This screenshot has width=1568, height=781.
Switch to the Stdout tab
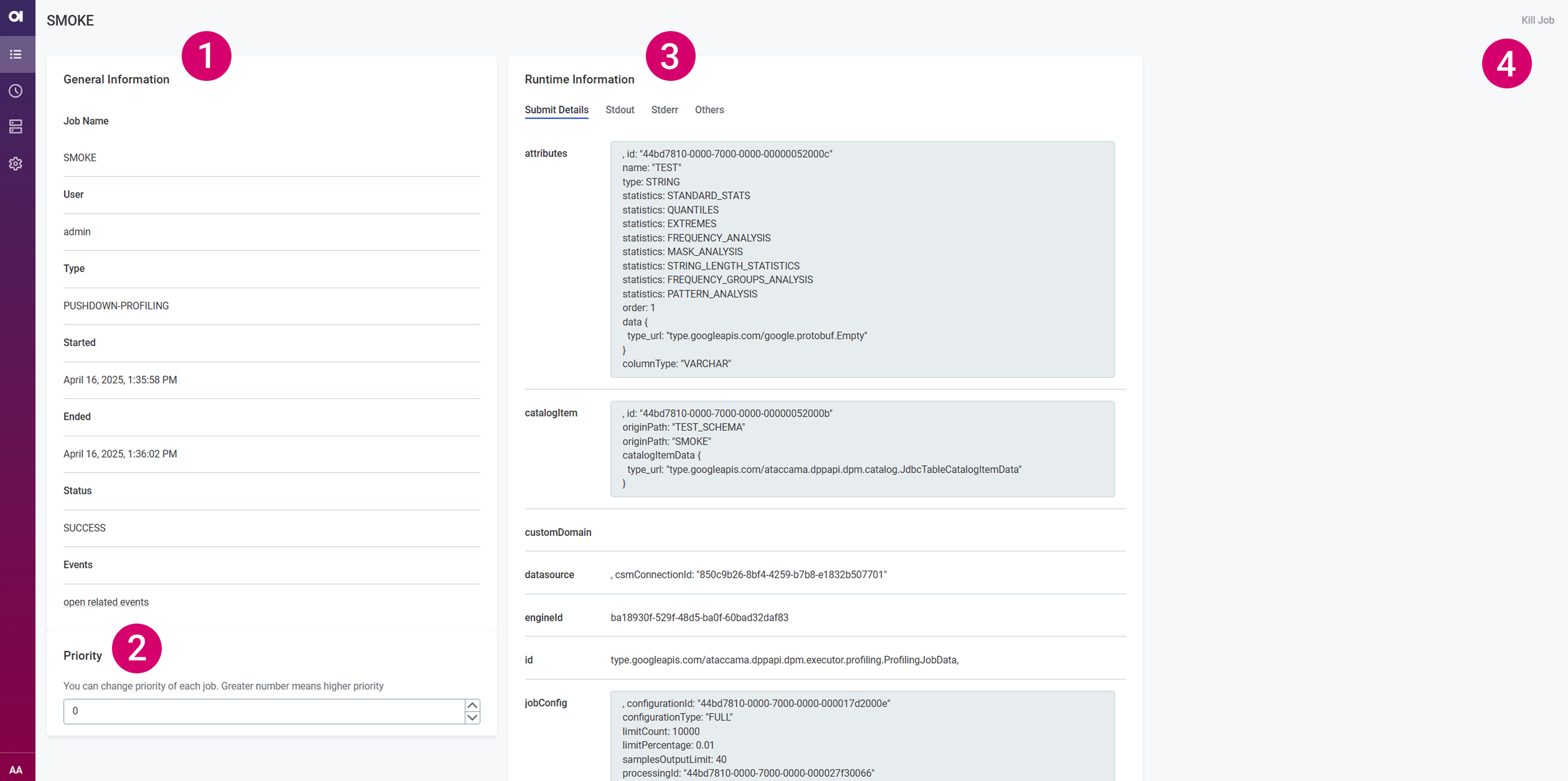pyautogui.click(x=620, y=110)
